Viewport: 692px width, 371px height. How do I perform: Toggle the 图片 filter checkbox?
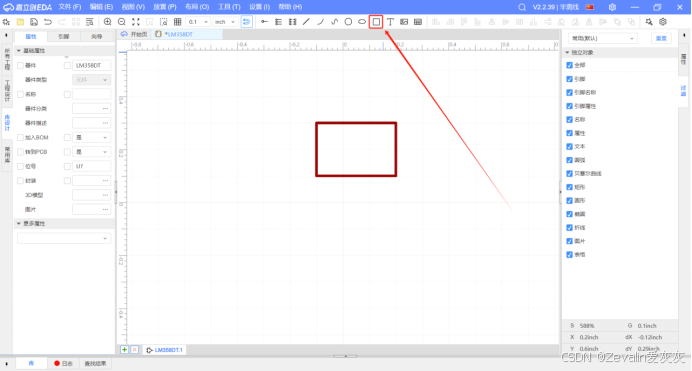(x=569, y=241)
